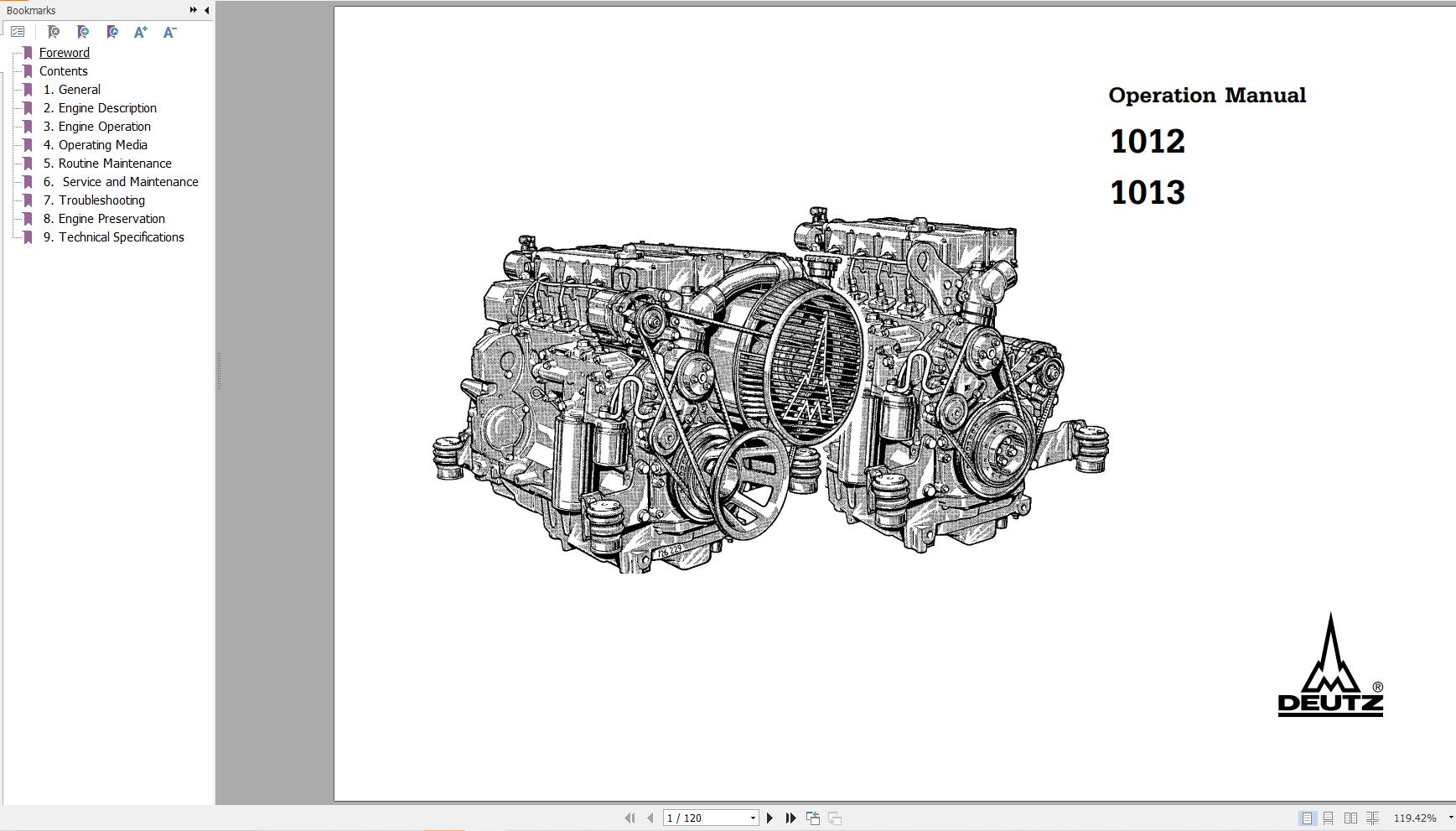Viewport: 1456px width, 831px height.
Task: Advance one page with the next page arrow
Action: point(770,817)
